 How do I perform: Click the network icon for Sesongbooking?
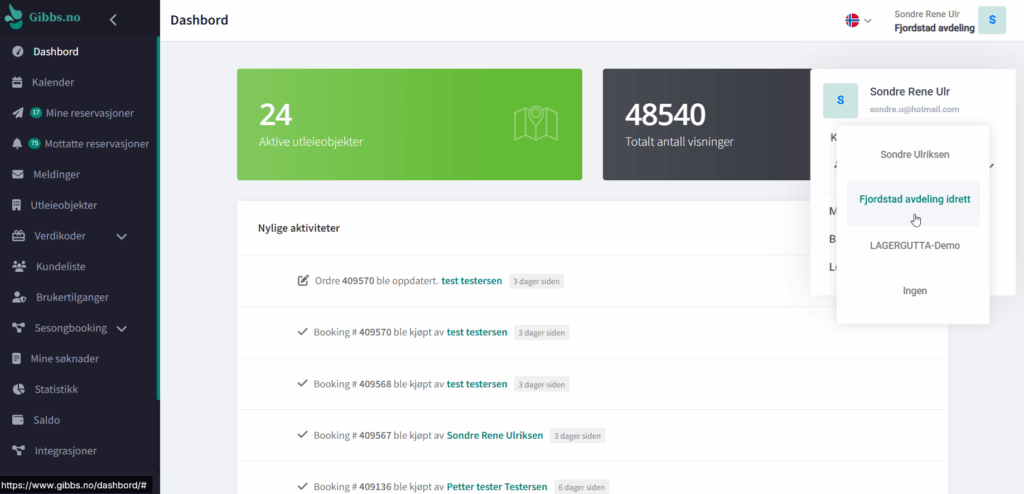click(18, 328)
